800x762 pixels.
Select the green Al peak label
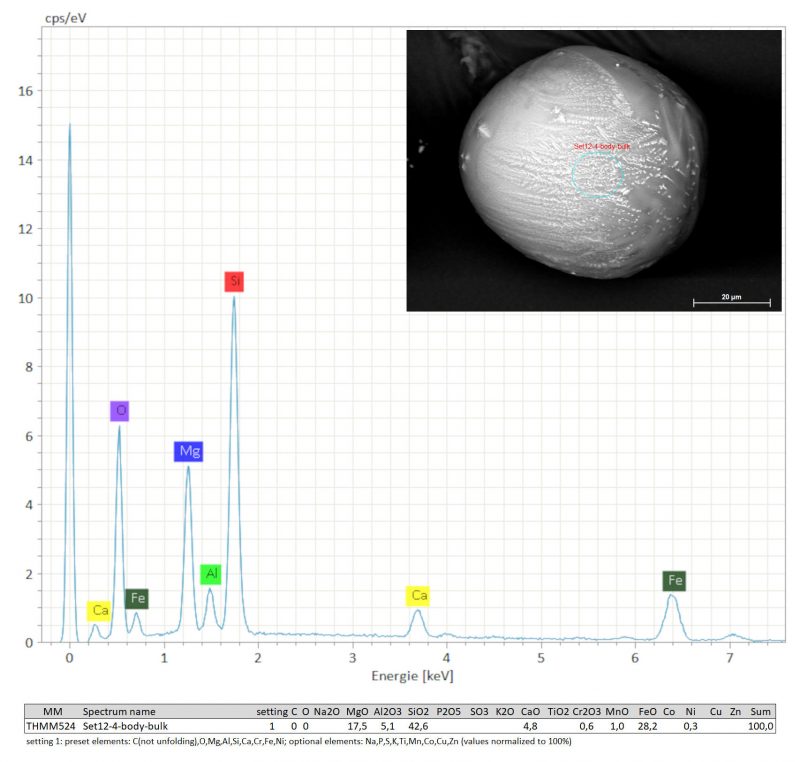211,574
